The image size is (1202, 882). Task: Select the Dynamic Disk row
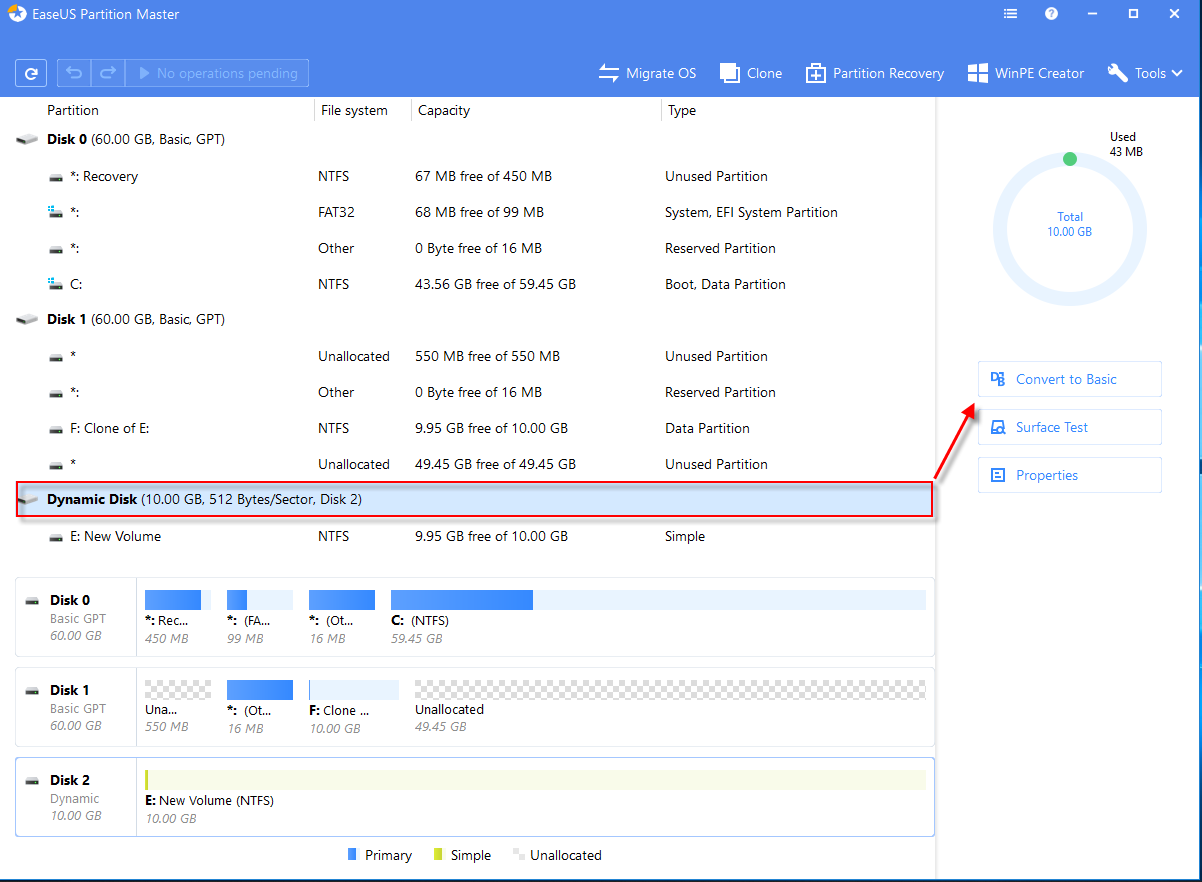[475, 499]
